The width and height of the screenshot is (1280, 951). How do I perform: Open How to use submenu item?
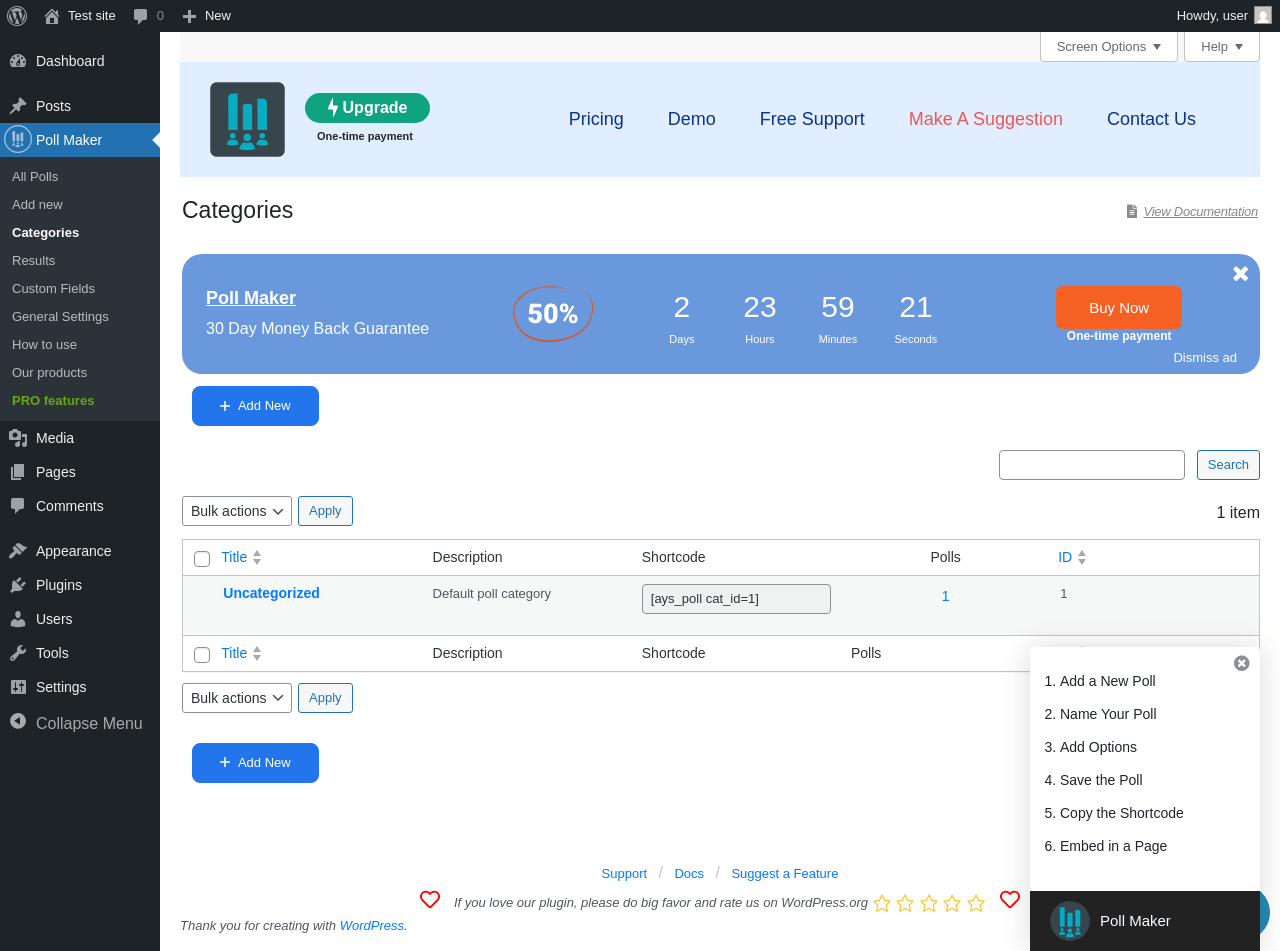44,345
